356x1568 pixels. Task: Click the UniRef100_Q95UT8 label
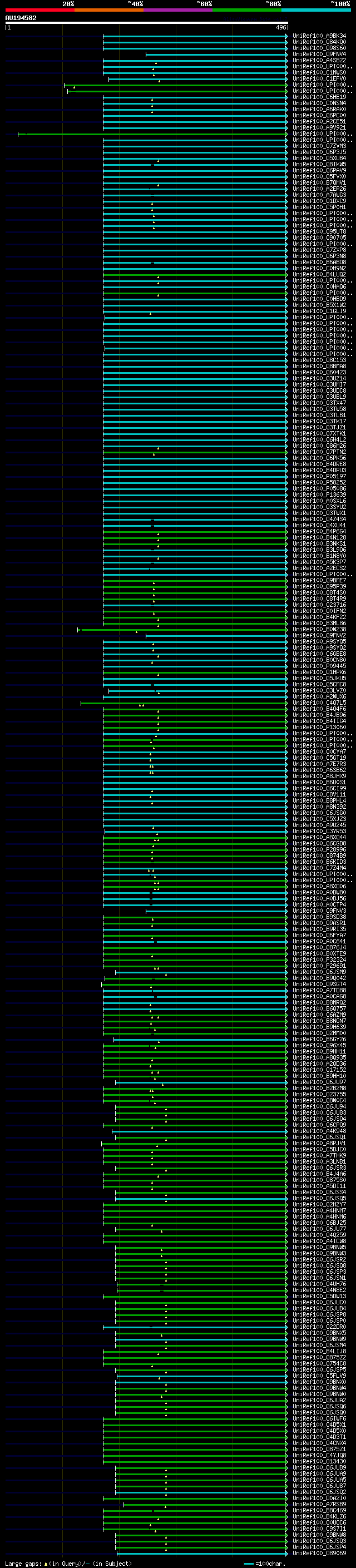tap(319, 232)
